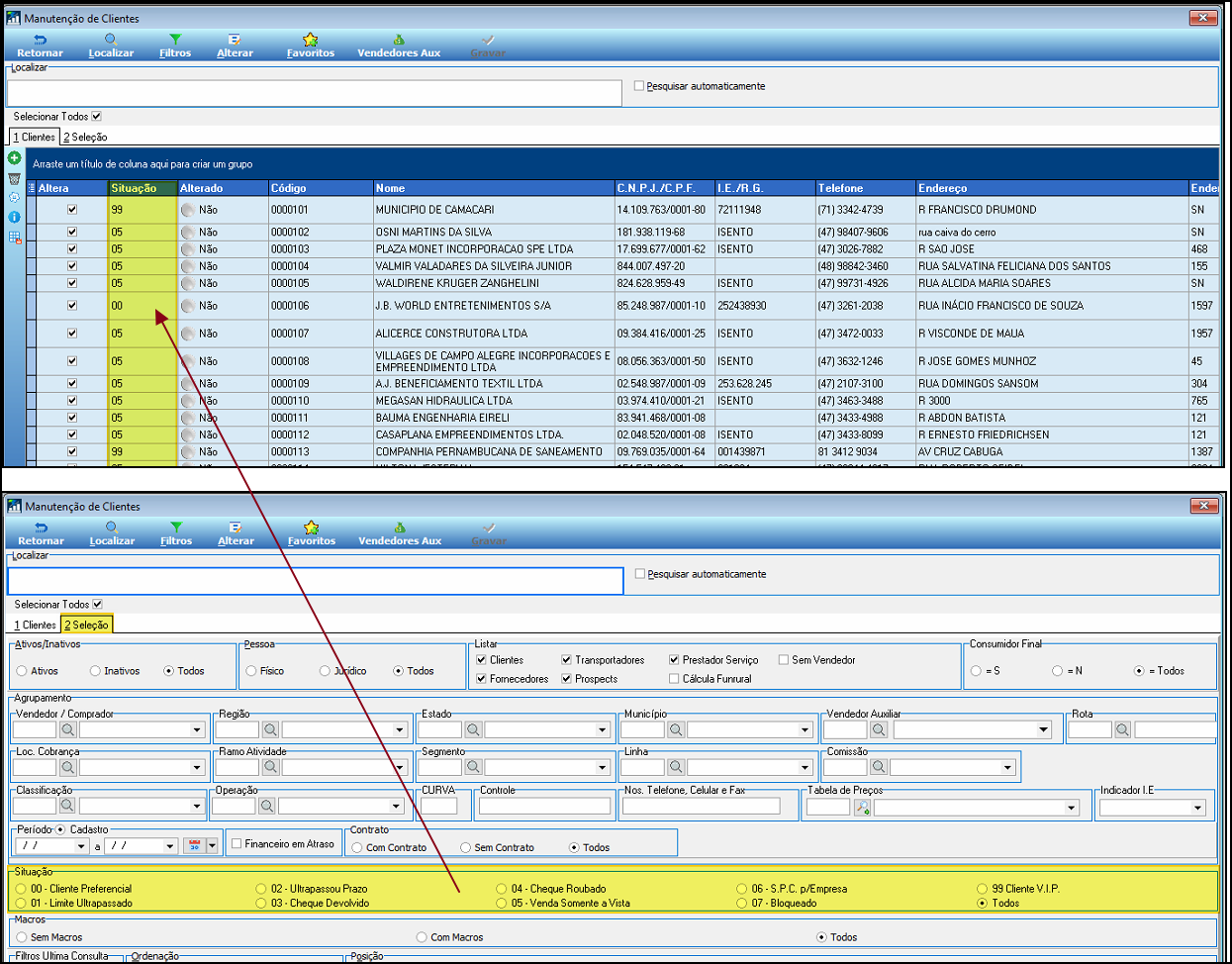Click Nos. Telefone, Celular e Fax field
Viewport: 1232px width, 964px height.
(x=701, y=806)
